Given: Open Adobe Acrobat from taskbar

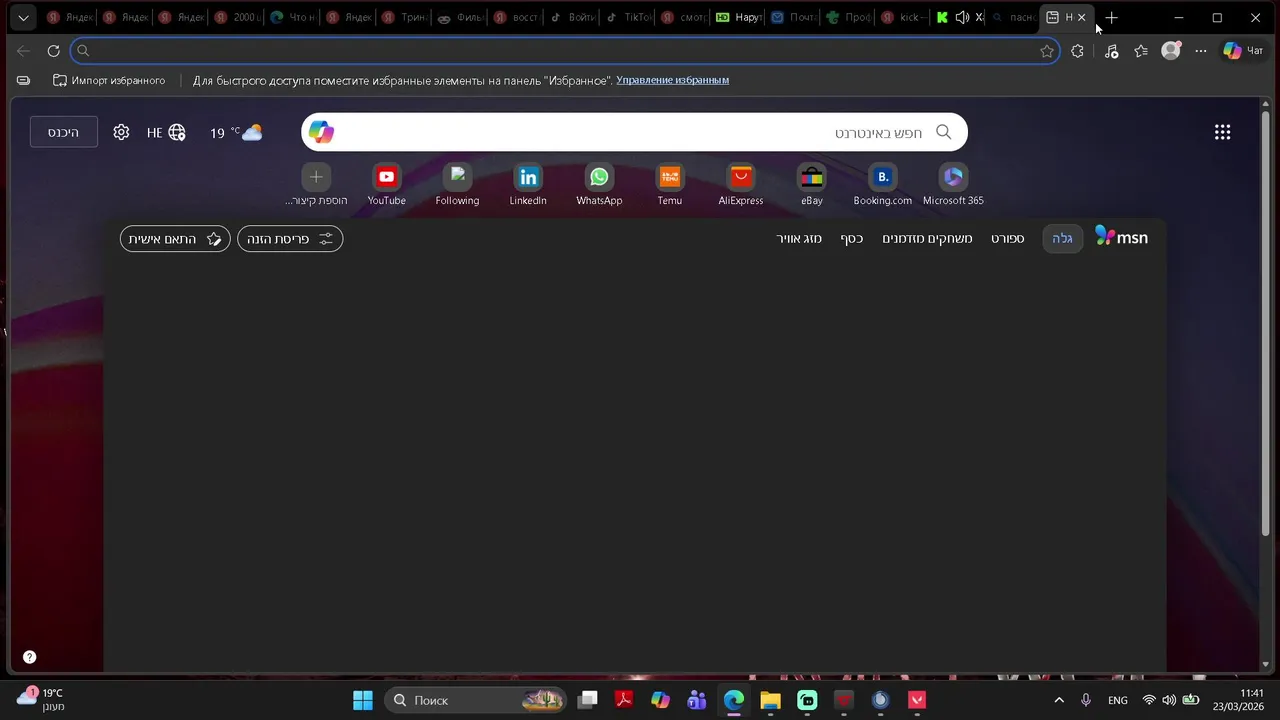Looking at the screenshot, I should [624, 700].
